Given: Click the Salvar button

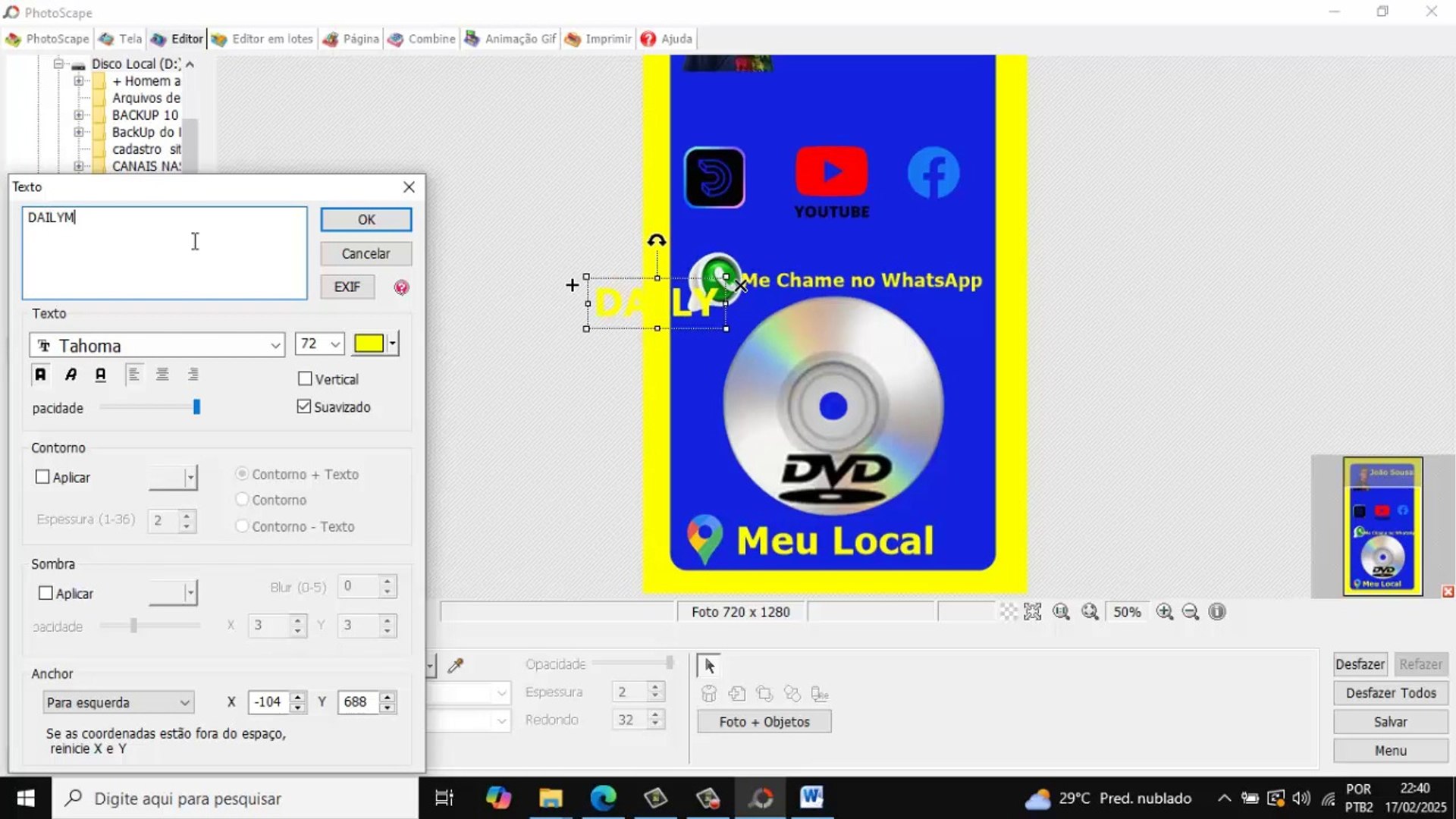Looking at the screenshot, I should pyautogui.click(x=1390, y=722).
